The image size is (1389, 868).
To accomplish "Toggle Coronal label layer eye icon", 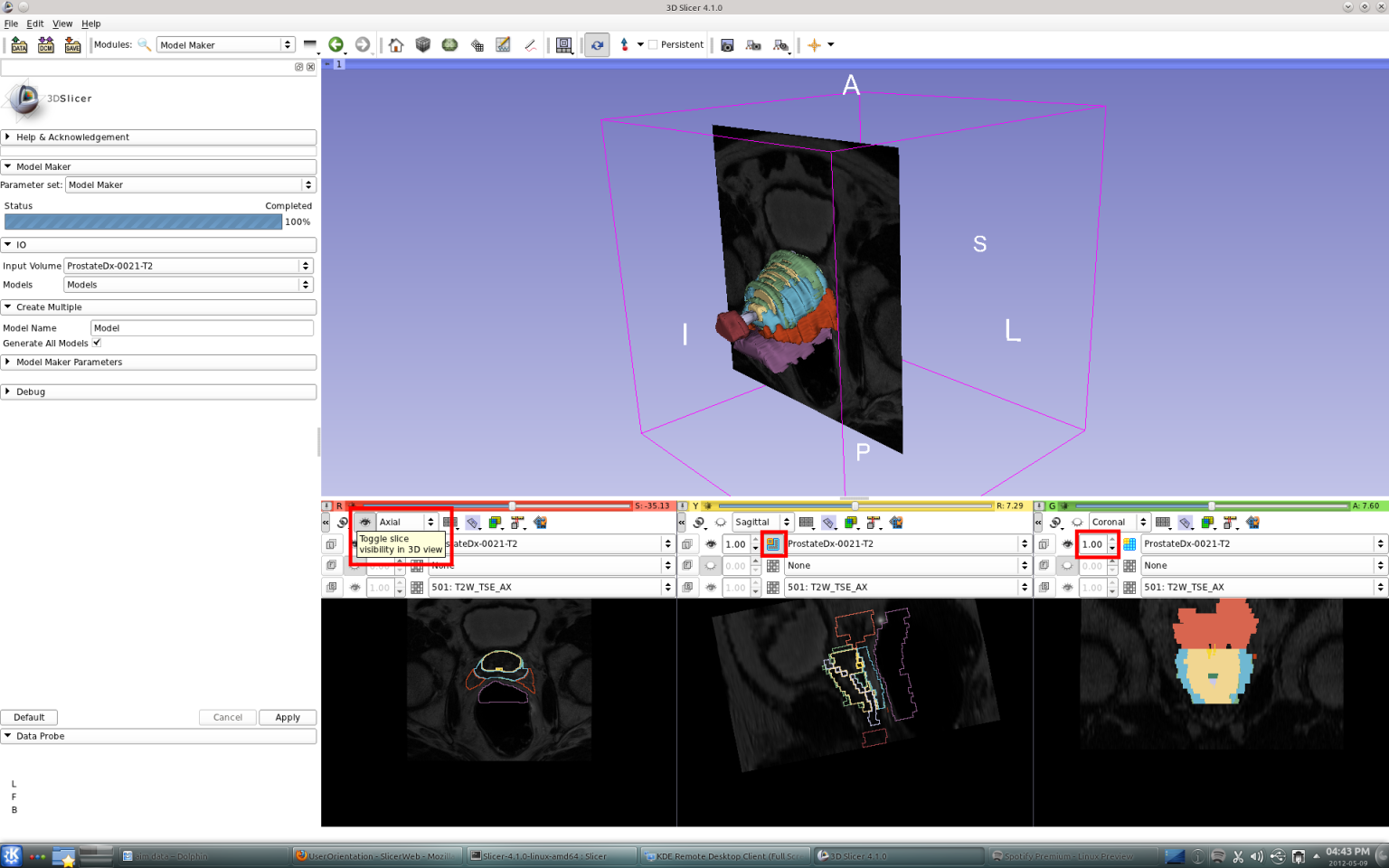I will coord(1067,543).
